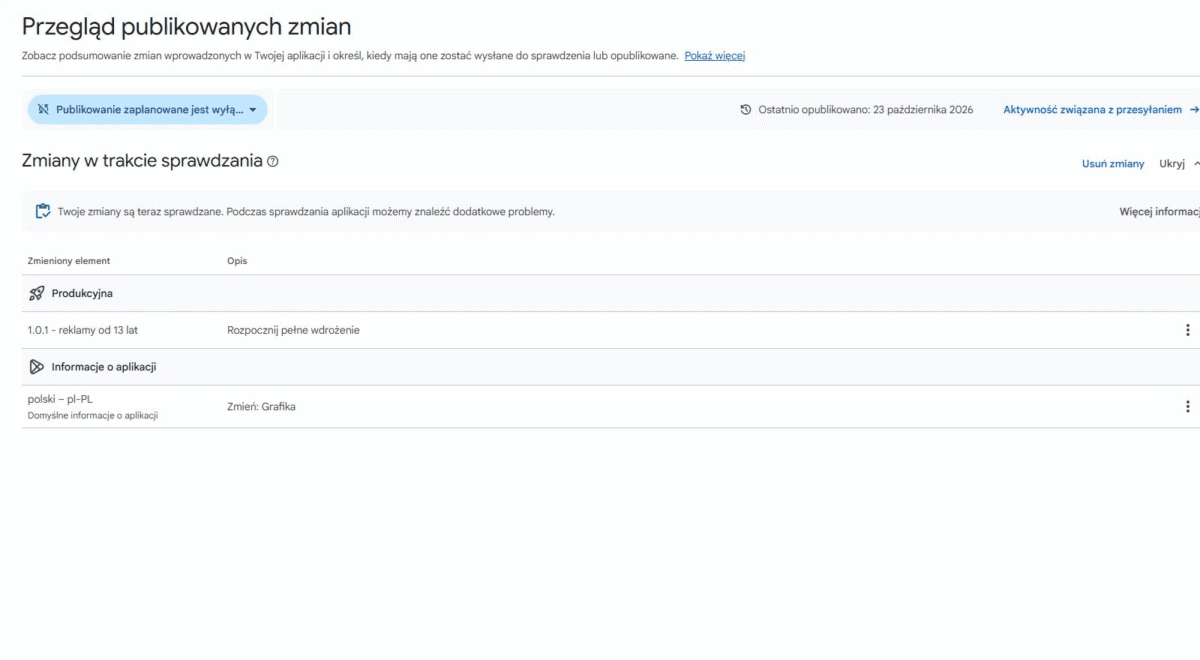Click the 'Usuń zmiany' link
The height and width of the screenshot is (660, 1200).
(1113, 164)
